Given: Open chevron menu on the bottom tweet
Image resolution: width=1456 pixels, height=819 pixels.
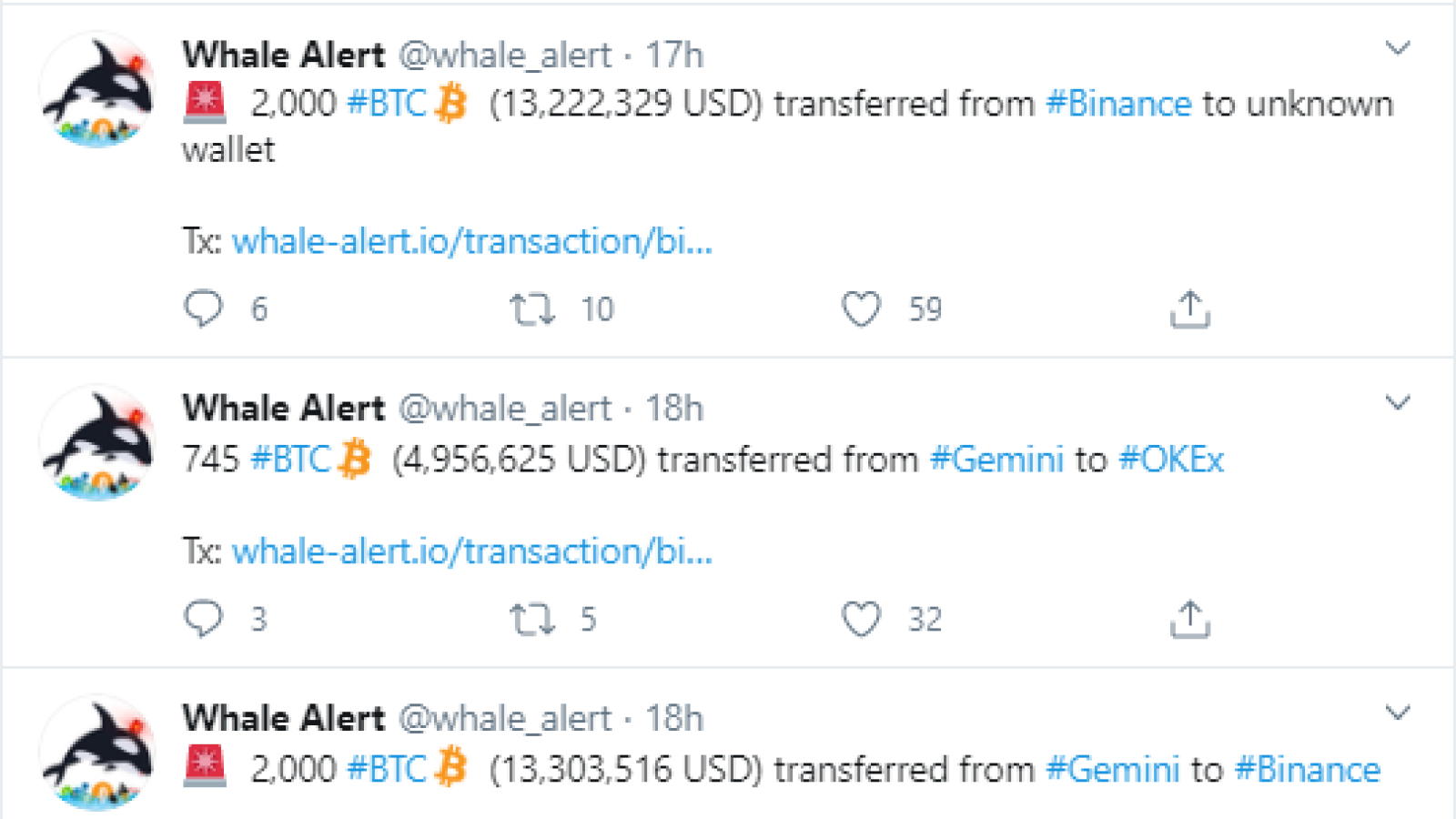Looking at the screenshot, I should (1398, 712).
